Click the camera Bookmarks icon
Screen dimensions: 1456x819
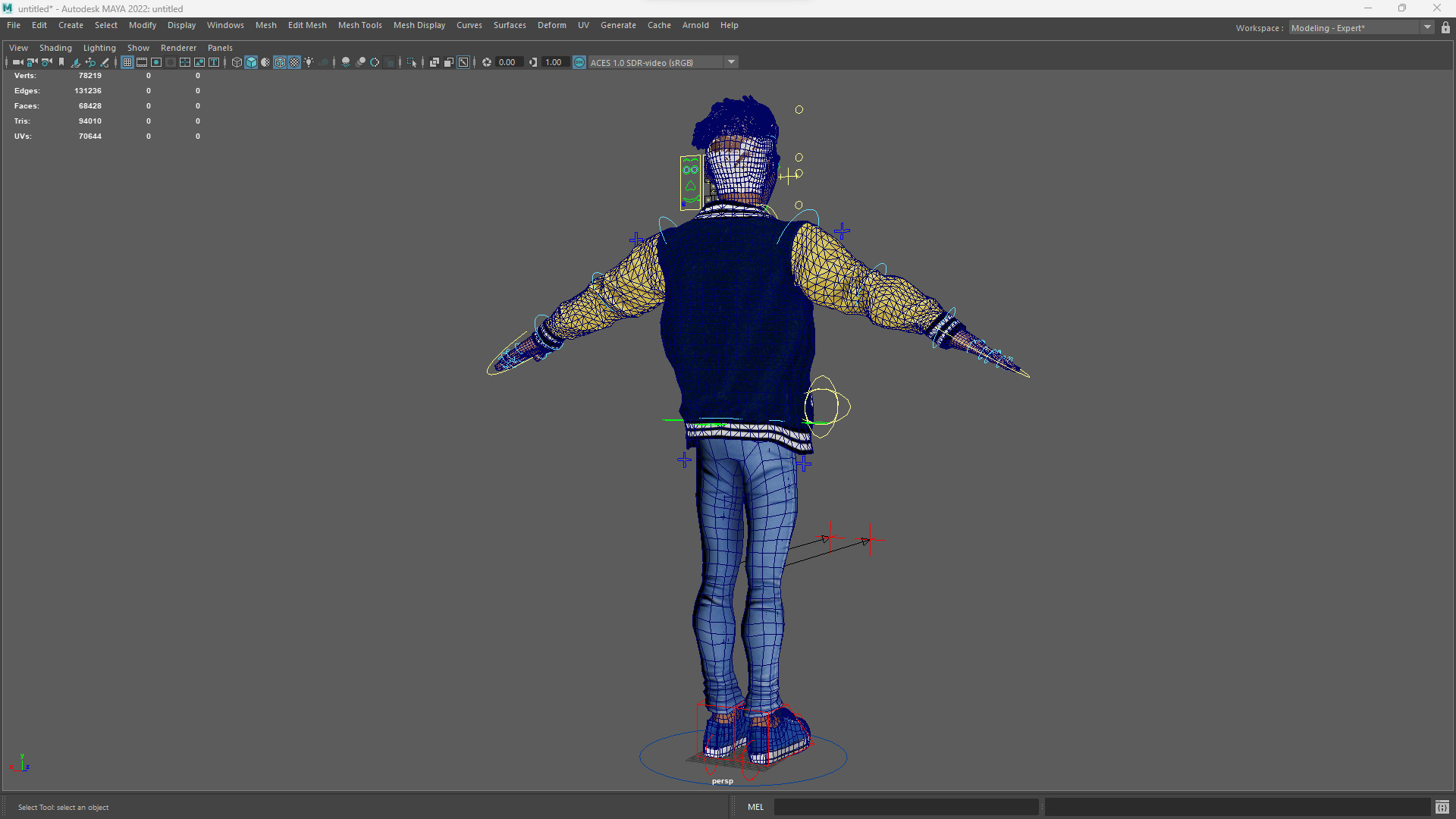[x=61, y=62]
